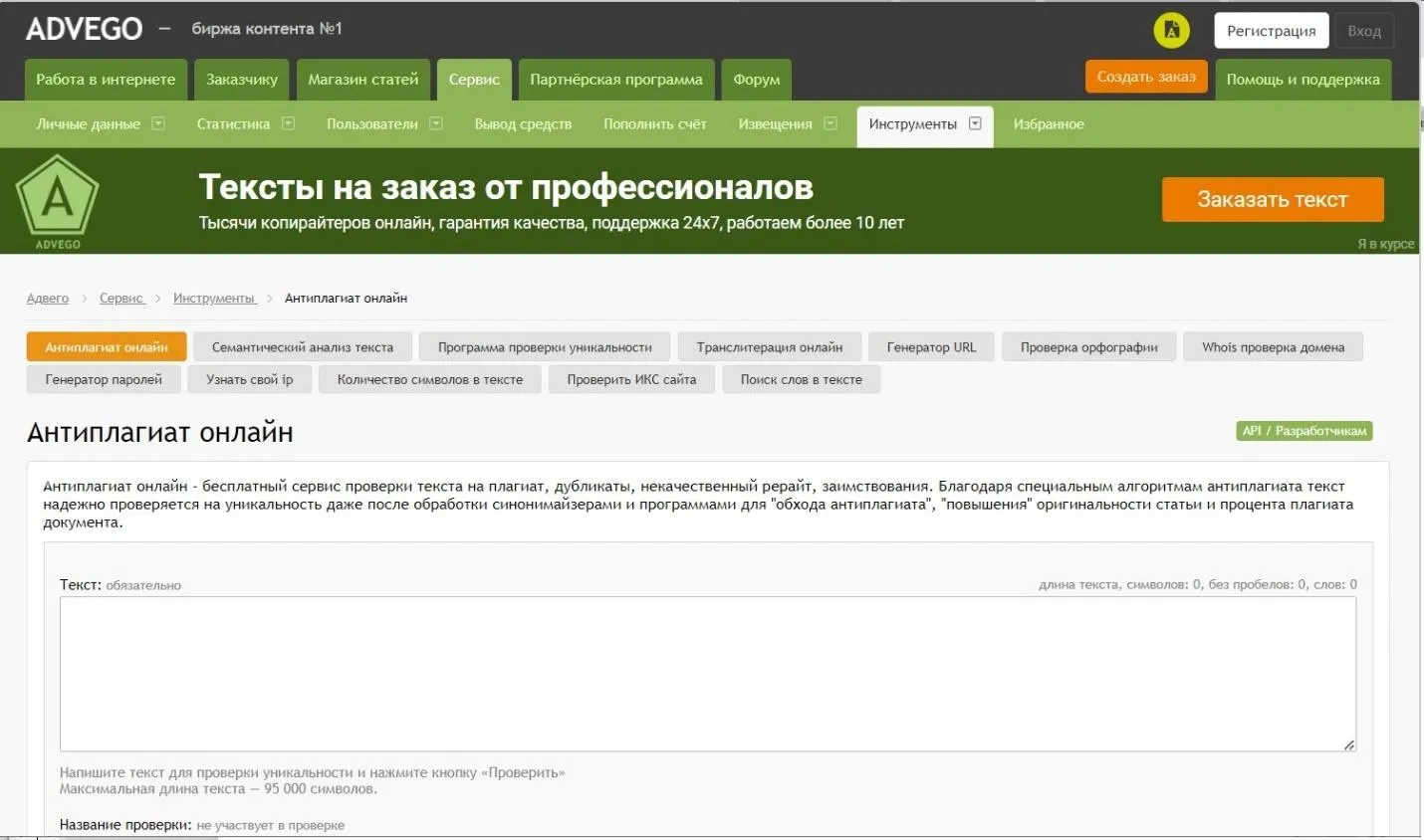This screenshot has height=840, width=1424.
Task: Open Количество символов в тексте tool
Action: [x=430, y=379]
